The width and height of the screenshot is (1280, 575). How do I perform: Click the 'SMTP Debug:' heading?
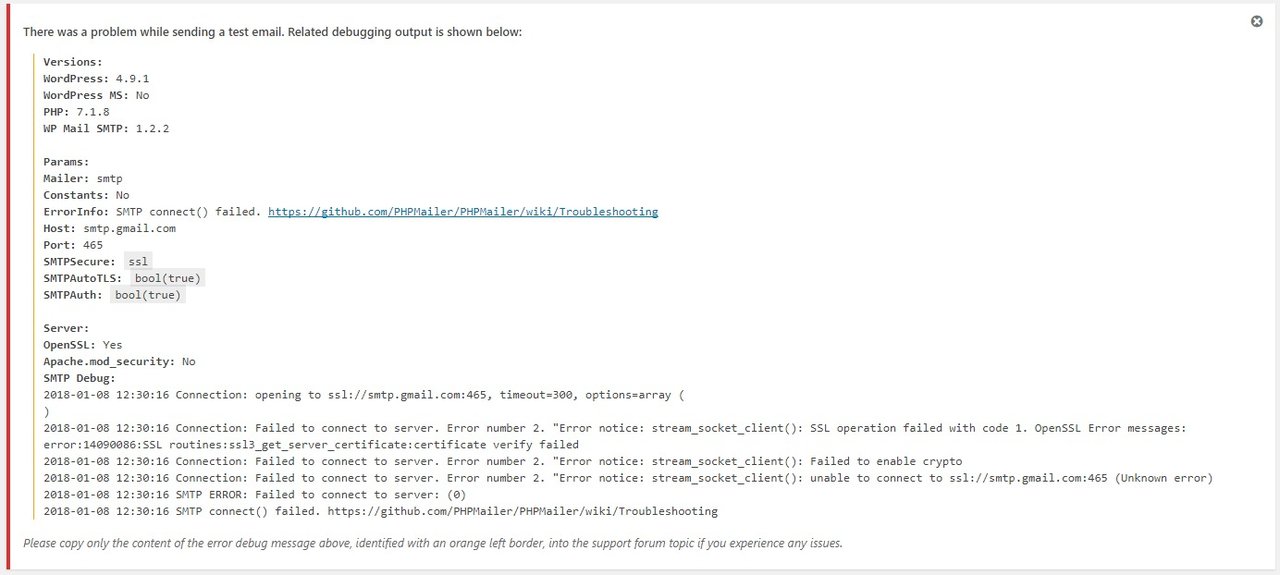[80, 378]
